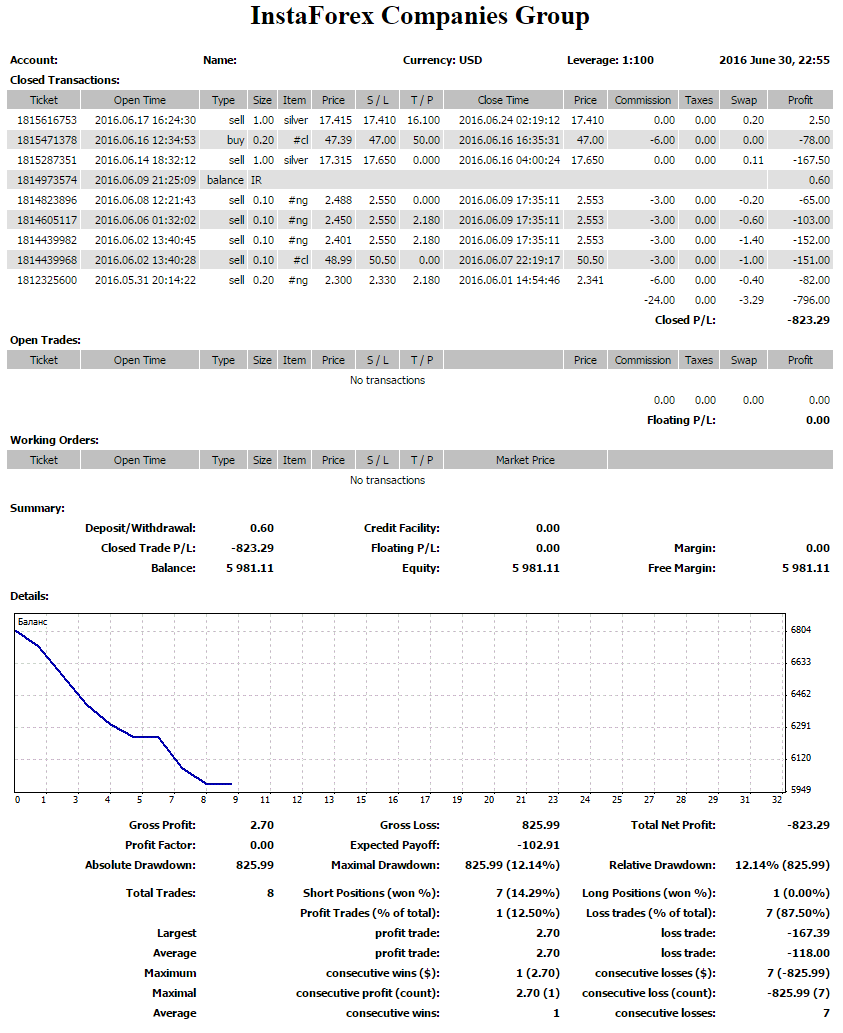843x1033 pixels.
Task: Click the "Open Trades:" heading
Action: pos(45,341)
